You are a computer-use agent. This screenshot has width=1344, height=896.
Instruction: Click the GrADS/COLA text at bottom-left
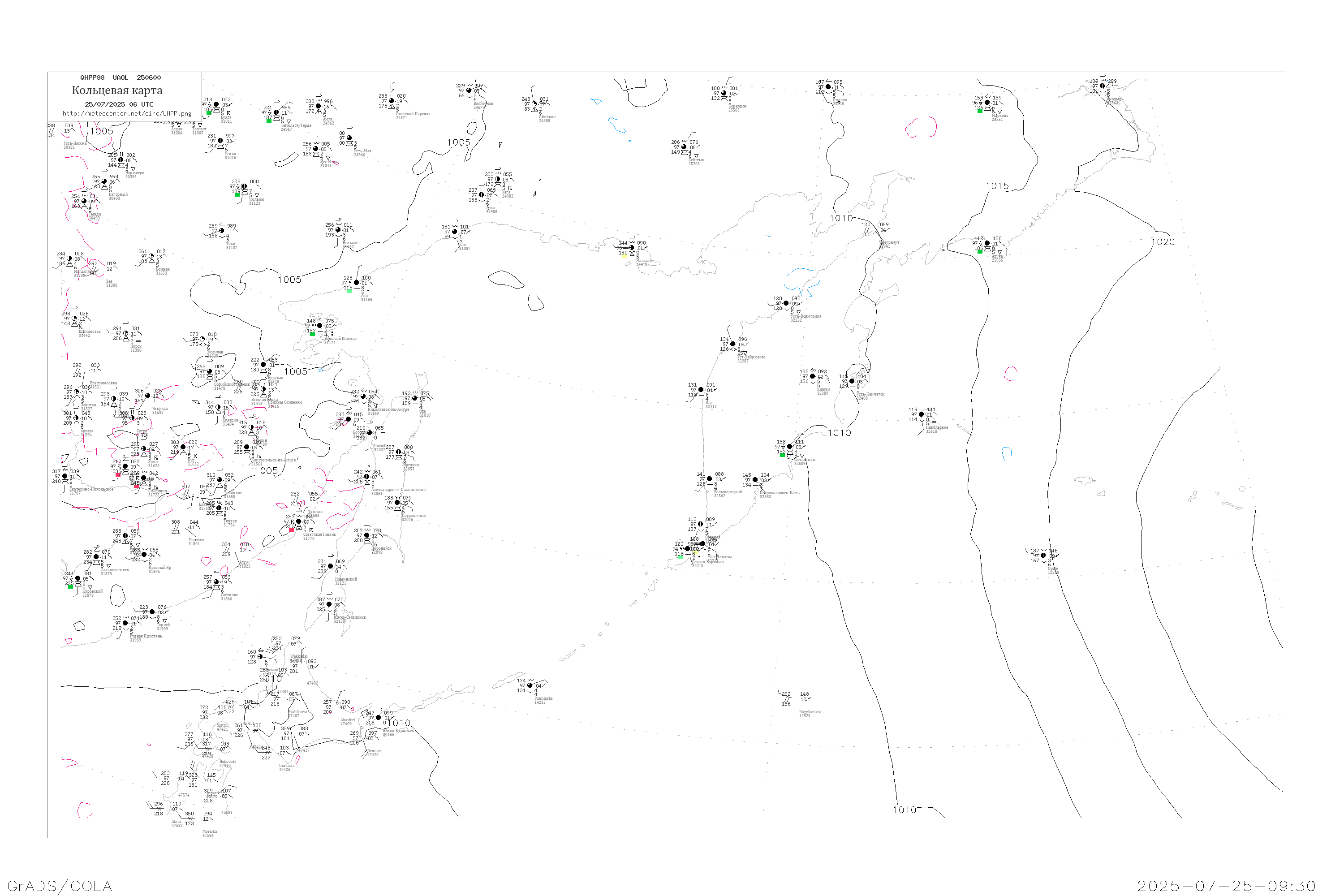[60, 886]
